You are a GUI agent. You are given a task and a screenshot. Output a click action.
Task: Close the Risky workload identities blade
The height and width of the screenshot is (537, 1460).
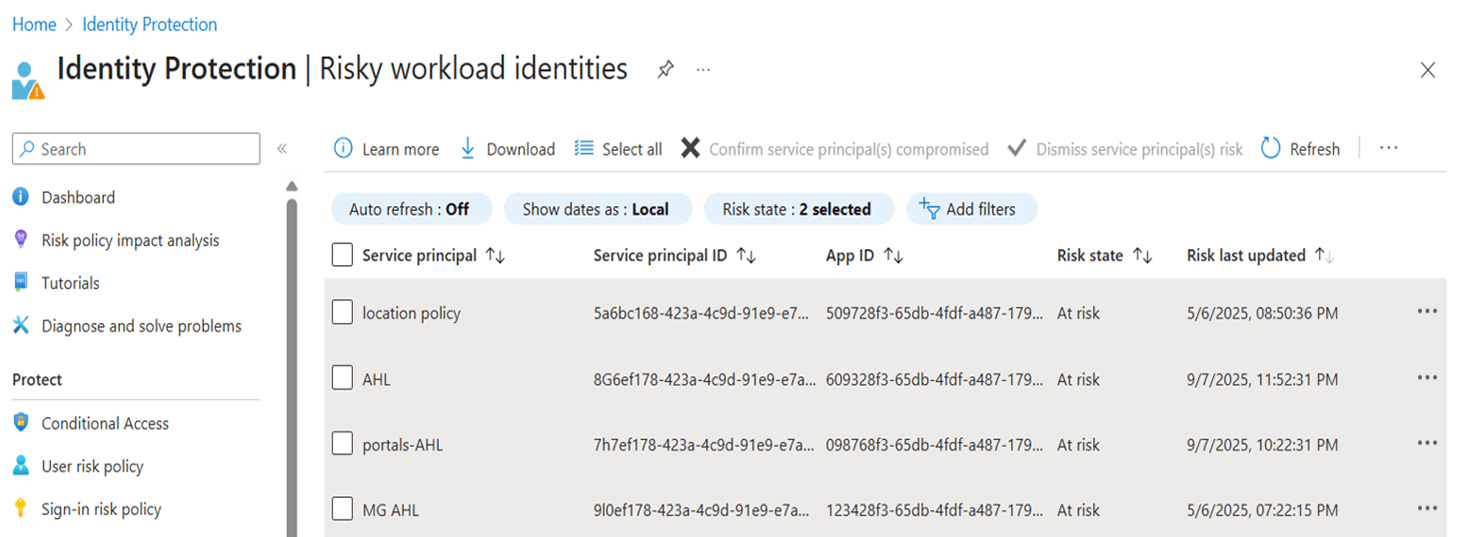point(1428,70)
